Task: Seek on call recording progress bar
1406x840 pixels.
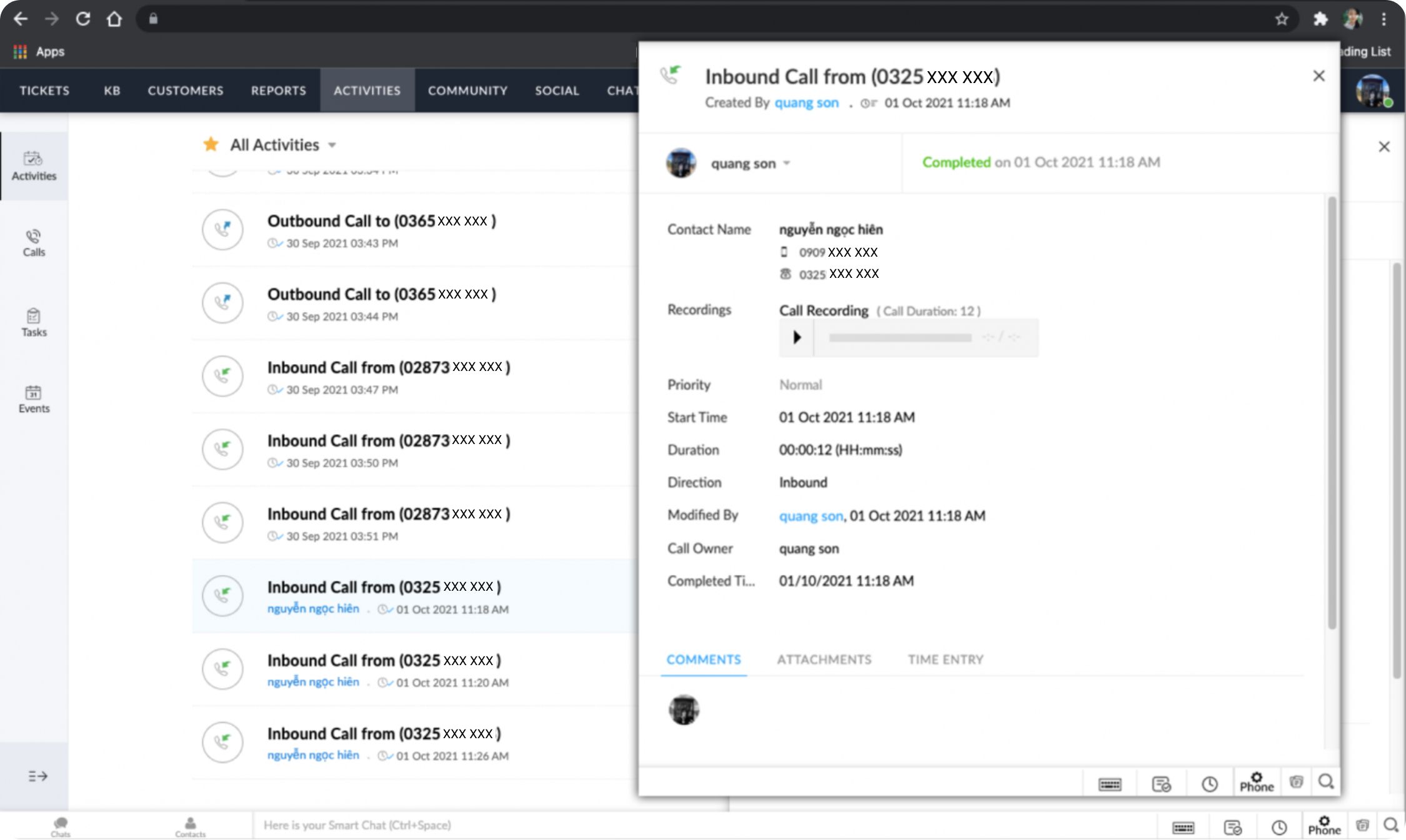Action: (x=900, y=338)
